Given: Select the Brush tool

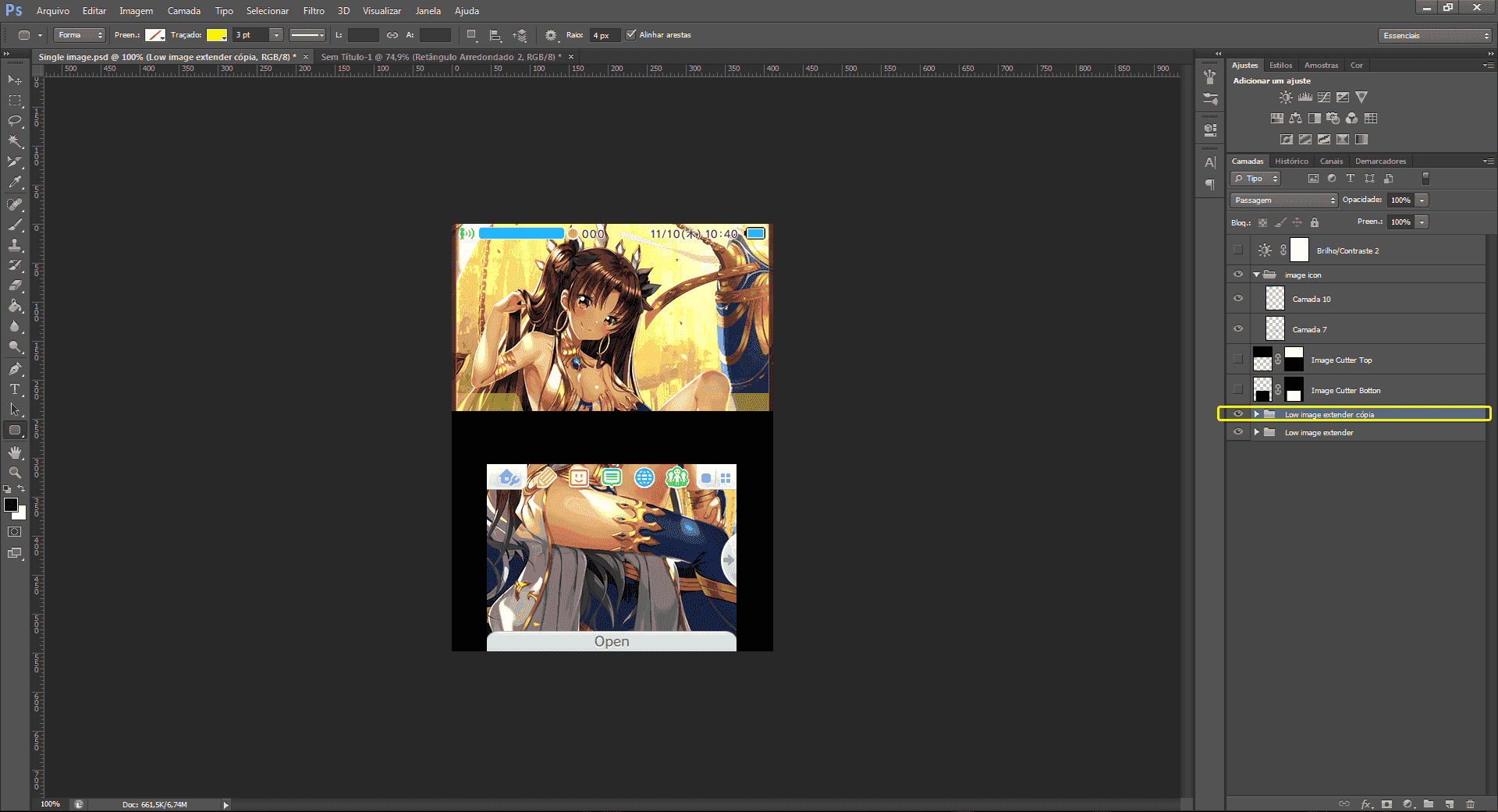Looking at the screenshot, I should (15, 225).
